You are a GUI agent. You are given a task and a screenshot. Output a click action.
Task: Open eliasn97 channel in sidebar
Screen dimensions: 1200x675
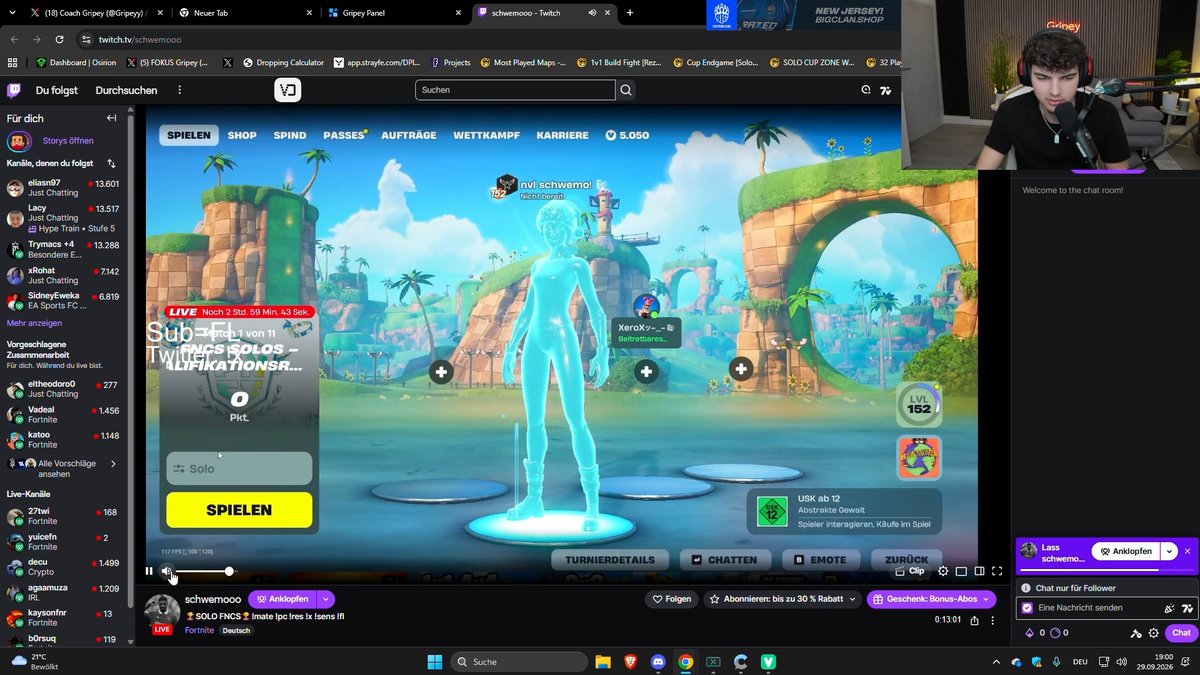click(x=64, y=188)
